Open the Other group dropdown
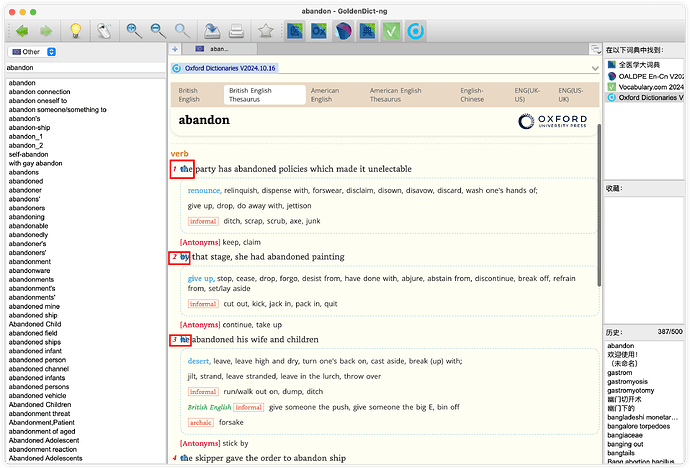 click(34, 52)
